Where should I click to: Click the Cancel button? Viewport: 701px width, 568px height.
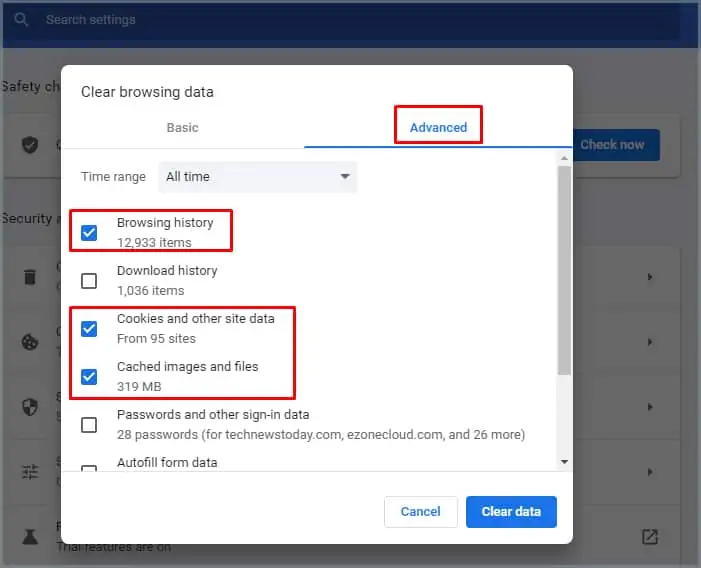(x=420, y=511)
